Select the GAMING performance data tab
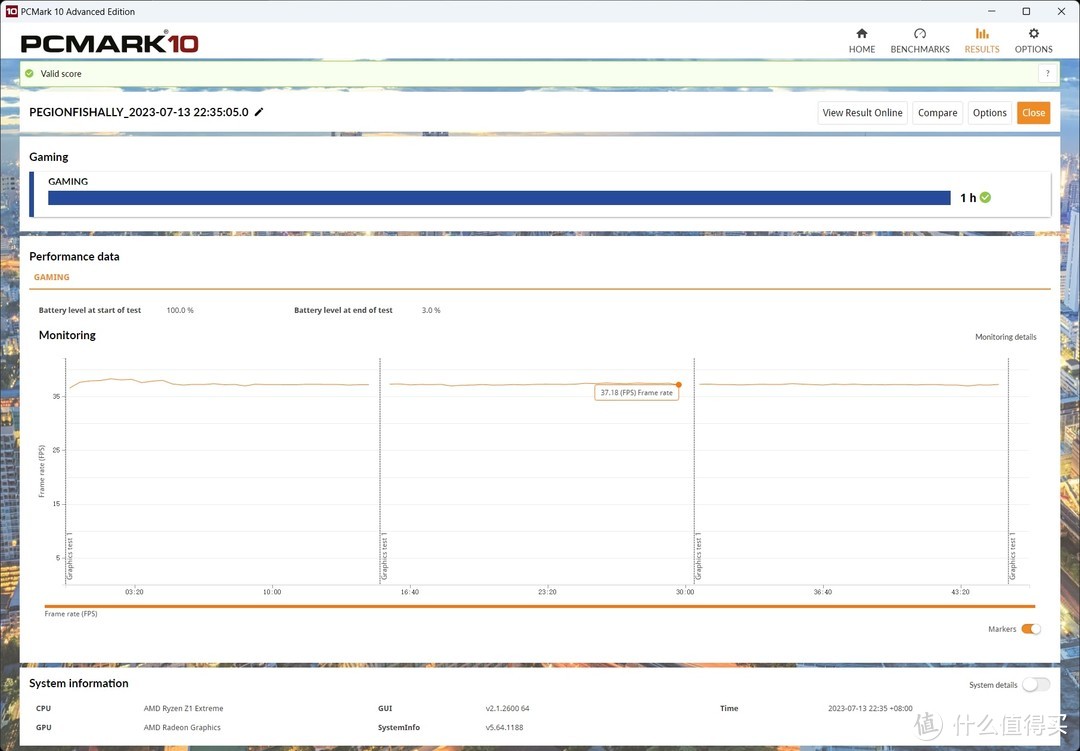 [52, 277]
